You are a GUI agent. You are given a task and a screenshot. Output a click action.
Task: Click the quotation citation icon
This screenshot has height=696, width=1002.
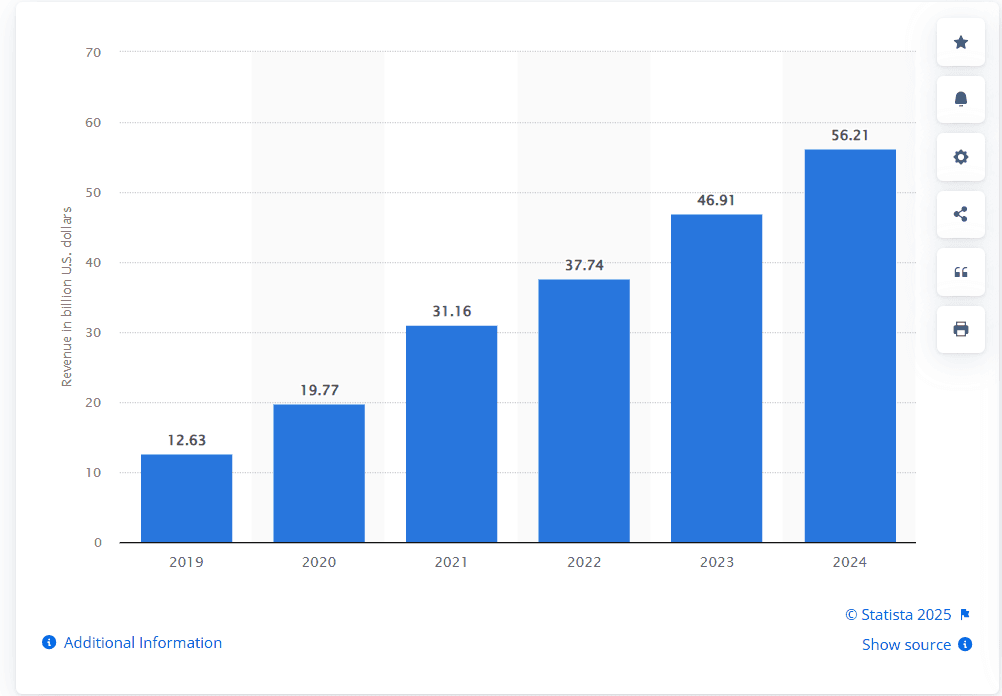pos(960,272)
